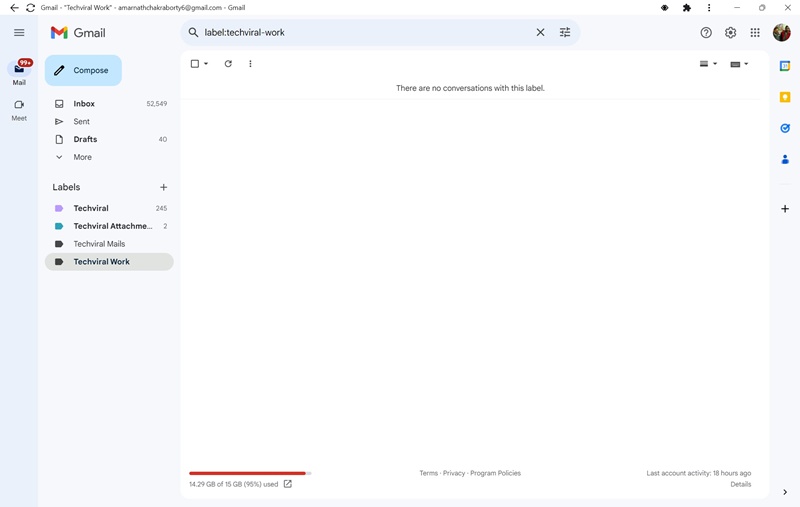Screen dimensions: 800x507
Task: Open the extensions puzzle icon
Action: (687, 8)
